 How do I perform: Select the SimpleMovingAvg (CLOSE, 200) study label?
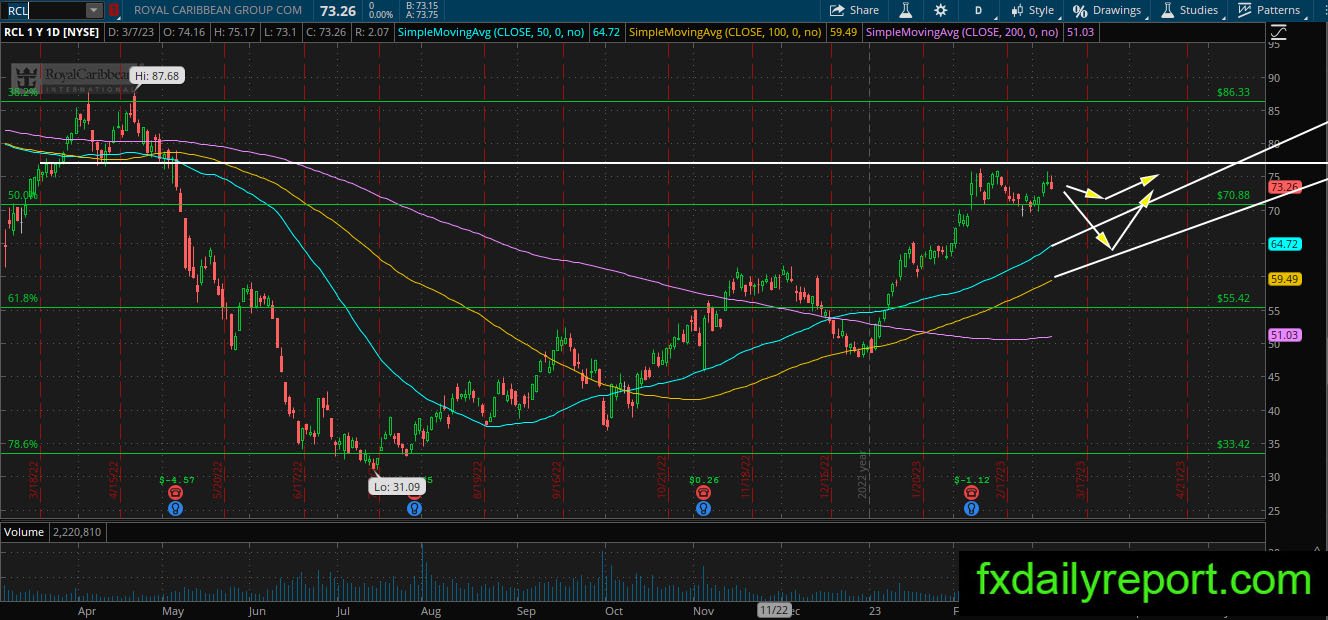(964, 32)
